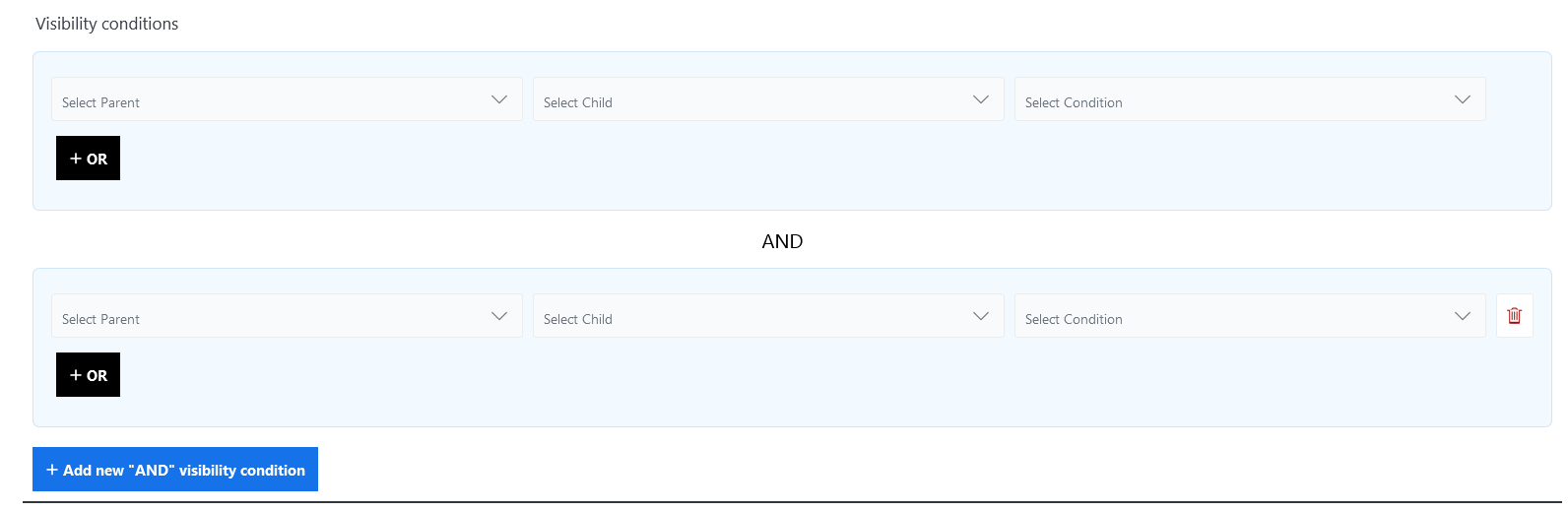
Task: Click chevron arrow on first Select Child field
Action: pos(981,99)
